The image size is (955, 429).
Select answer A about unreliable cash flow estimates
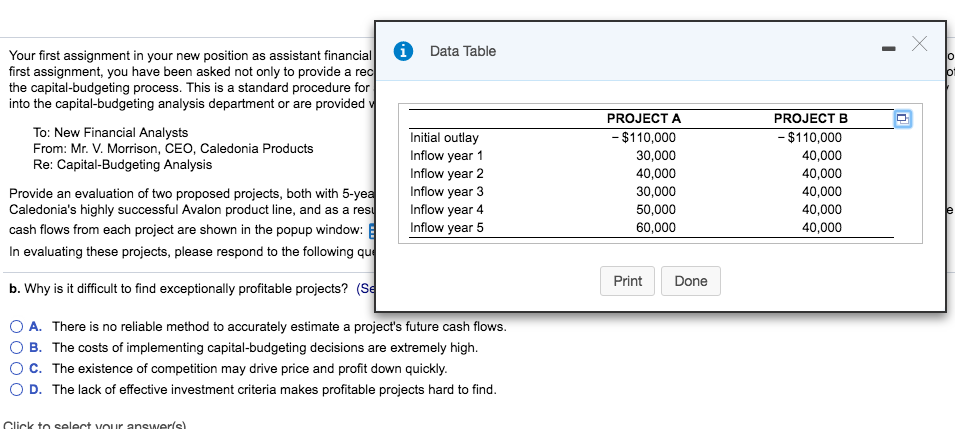17,327
